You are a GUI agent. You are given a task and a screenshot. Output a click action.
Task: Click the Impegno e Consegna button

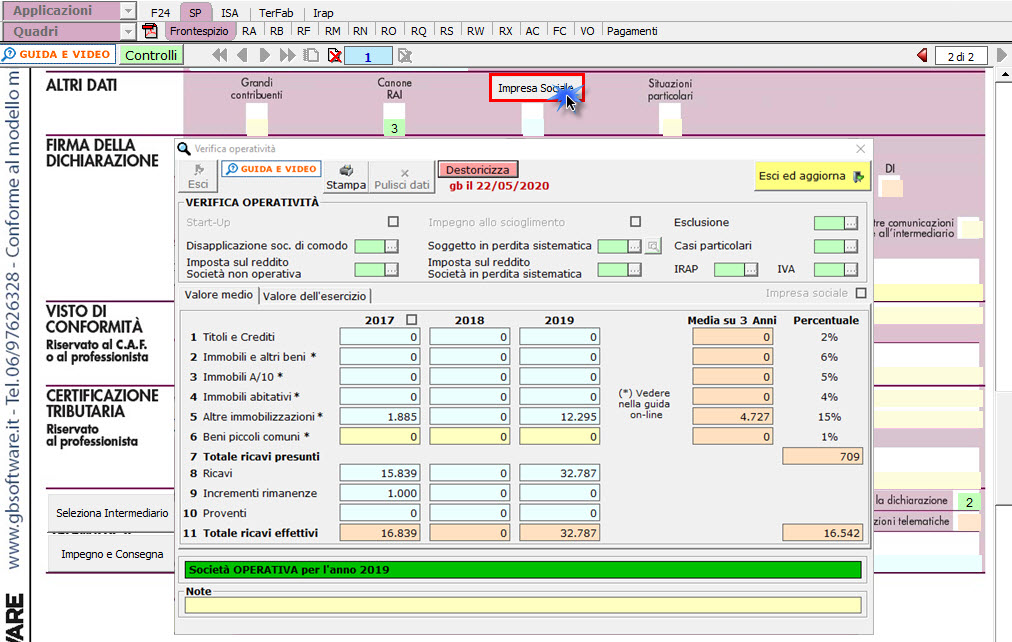(x=112, y=554)
